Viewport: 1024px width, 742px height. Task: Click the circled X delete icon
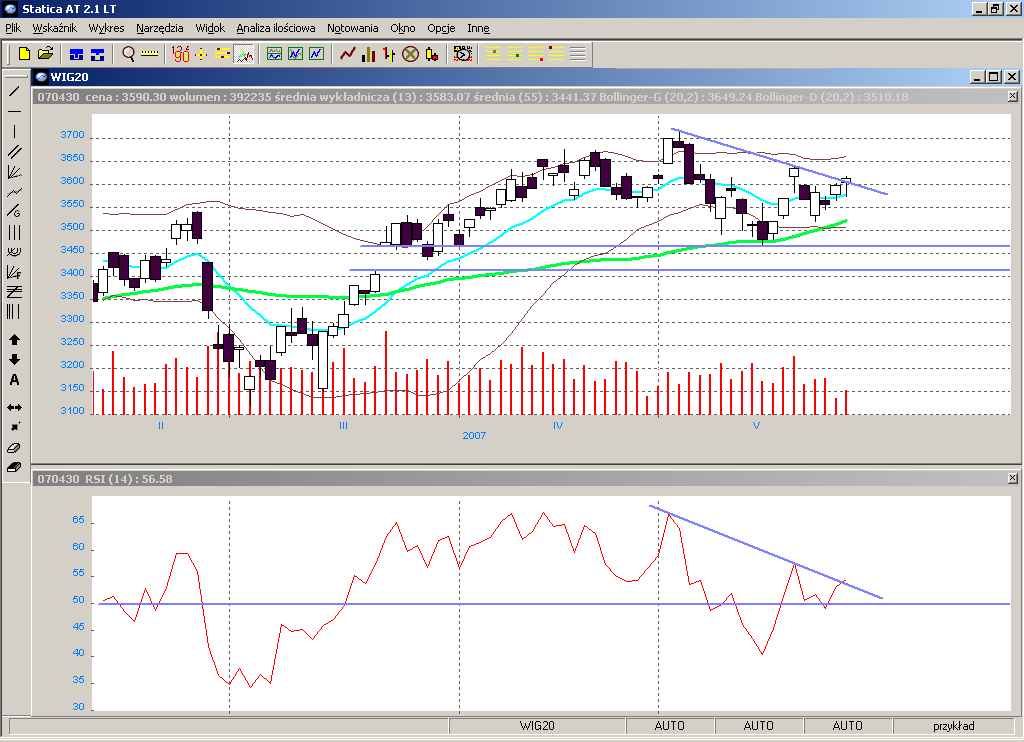[x=410, y=54]
